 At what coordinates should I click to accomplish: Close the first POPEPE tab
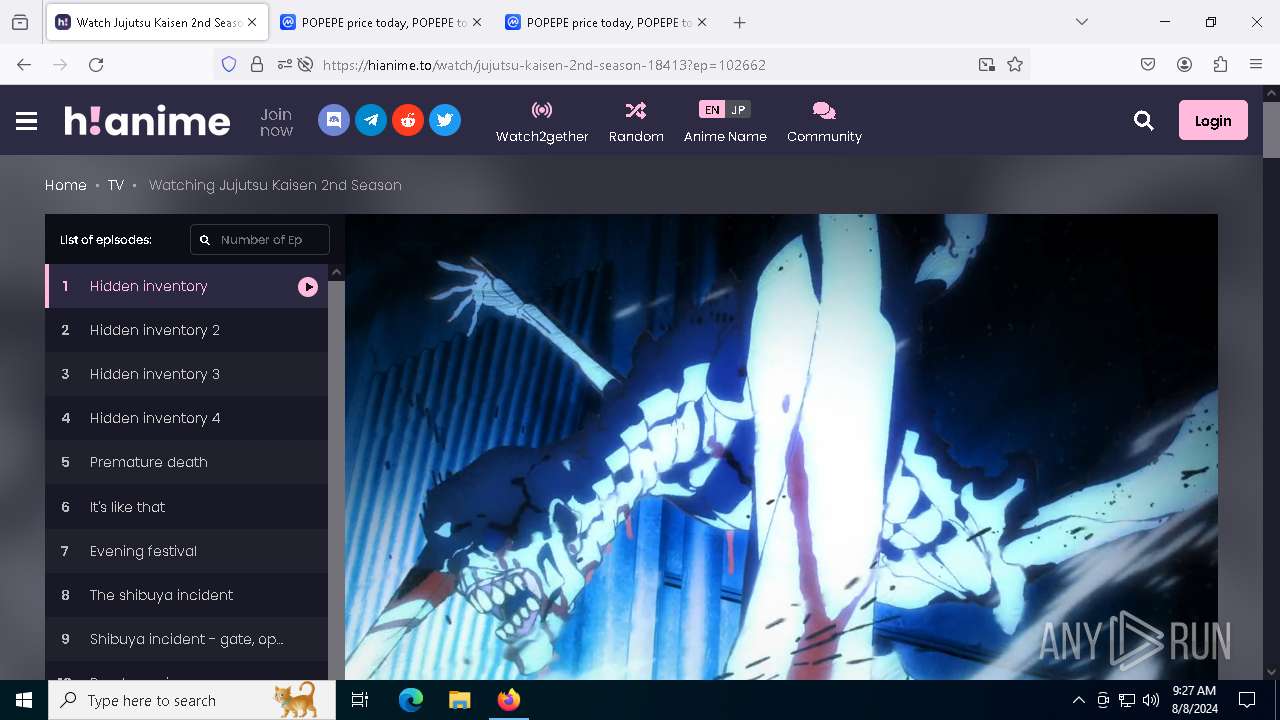coord(476,22)
